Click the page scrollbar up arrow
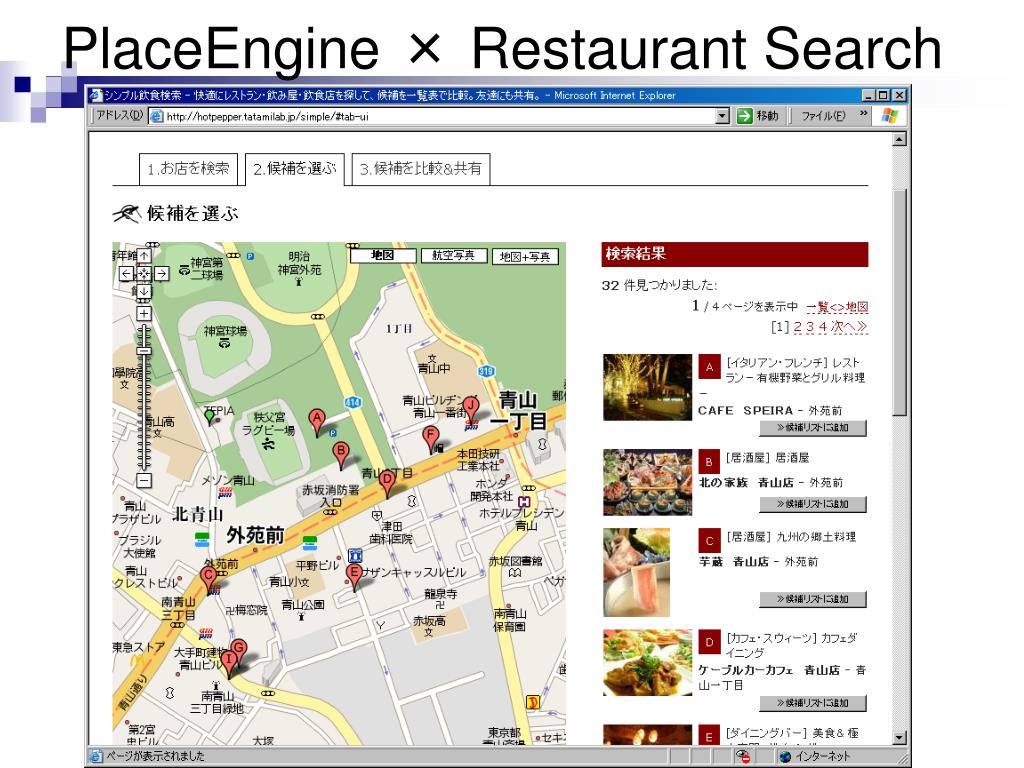The image size is (1024, 768). click(899, 139)
